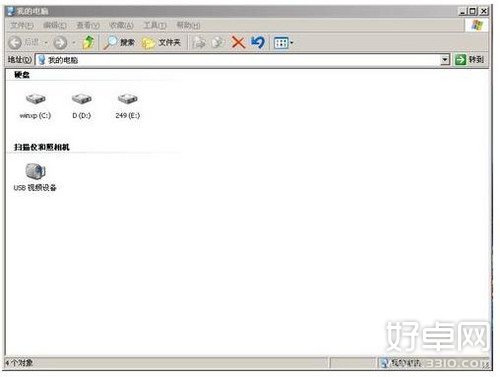Image resolution: width=500 pixels, height=377 pixels.
Task: Open the 收藏(A) menu
Action: [x=122, y=25]
